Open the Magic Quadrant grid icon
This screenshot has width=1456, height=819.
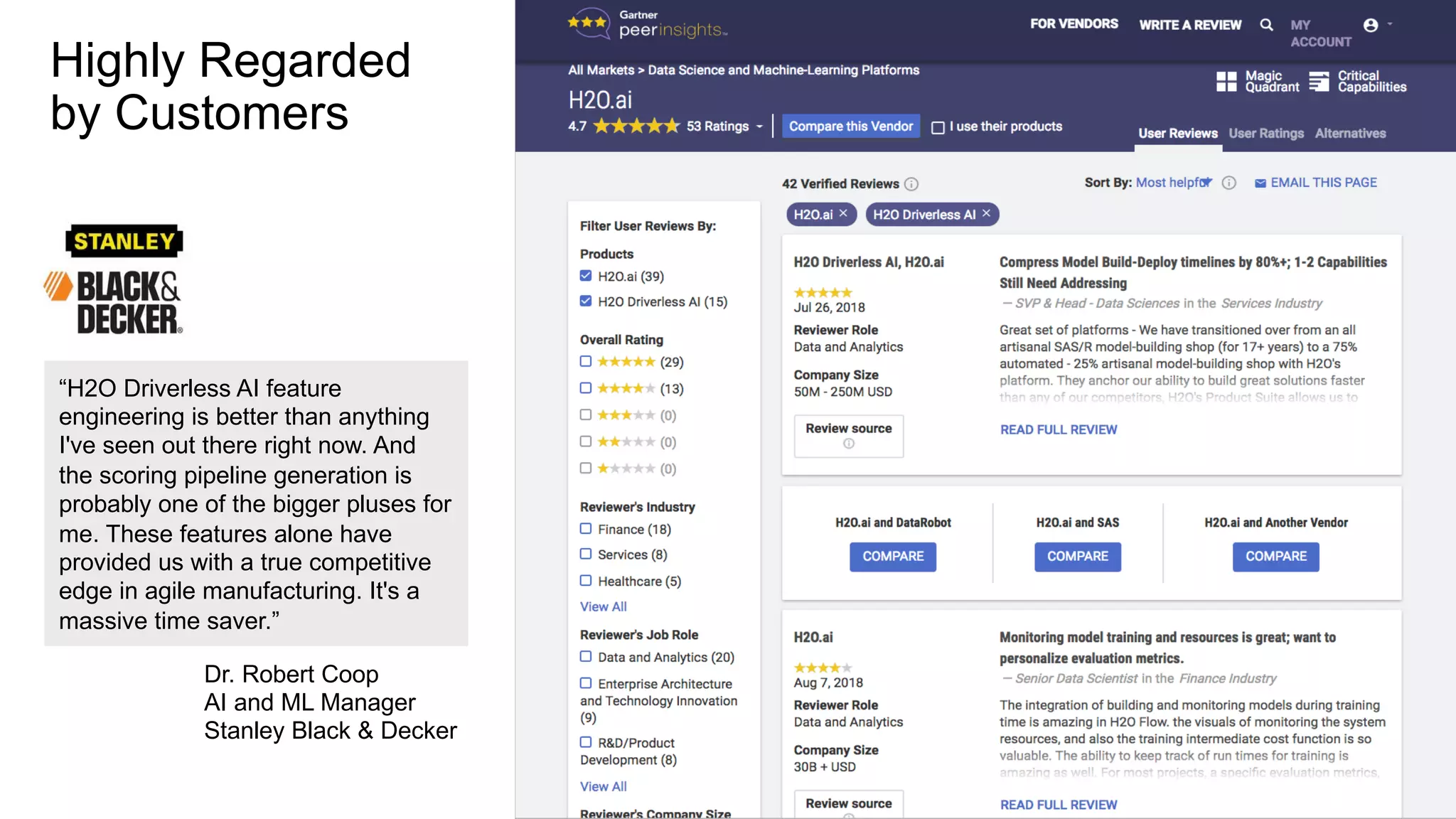click(x=1226, y=82)
